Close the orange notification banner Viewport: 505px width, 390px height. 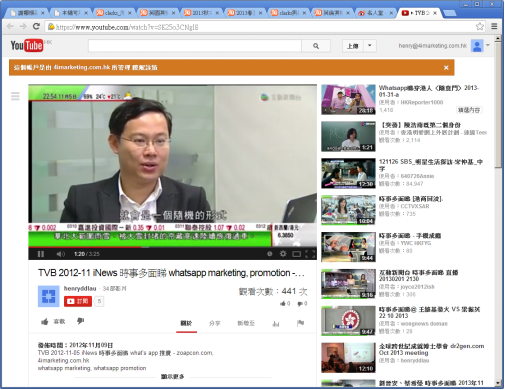click(x=446, y=68)
